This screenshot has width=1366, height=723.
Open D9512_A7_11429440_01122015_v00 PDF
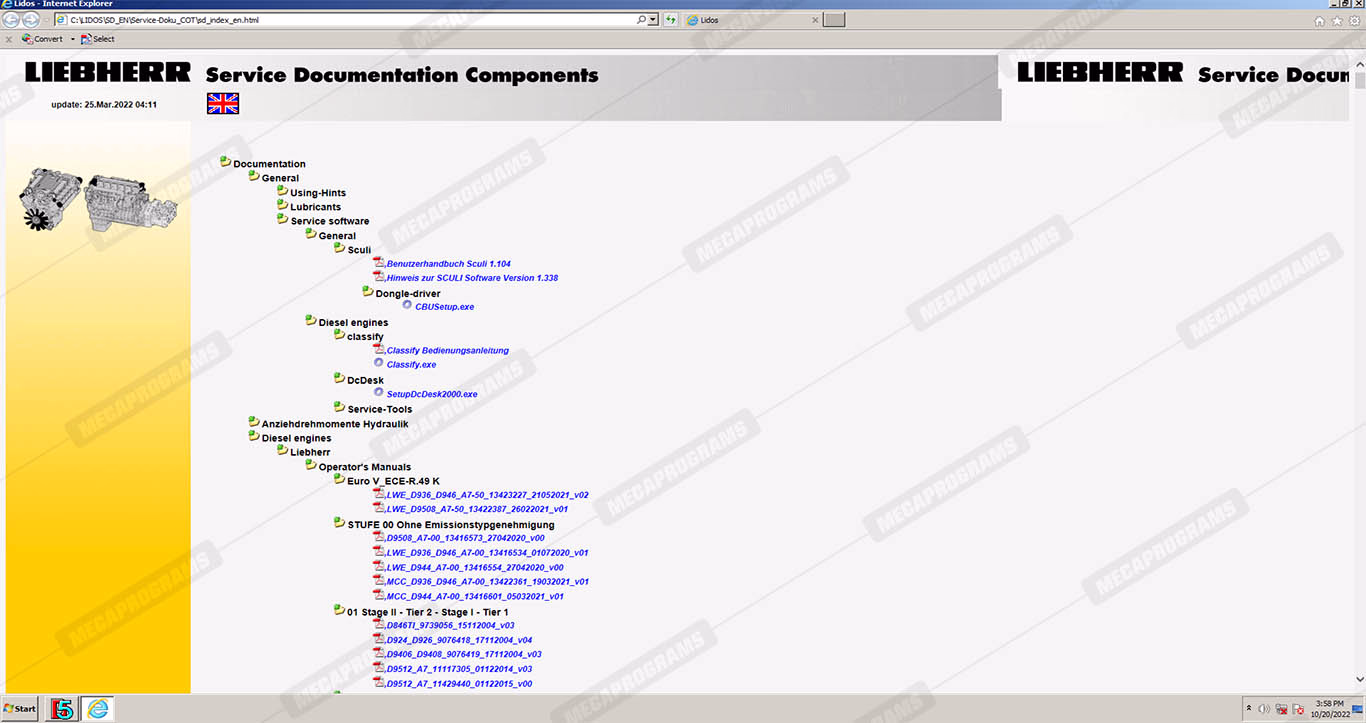point(459,684)
